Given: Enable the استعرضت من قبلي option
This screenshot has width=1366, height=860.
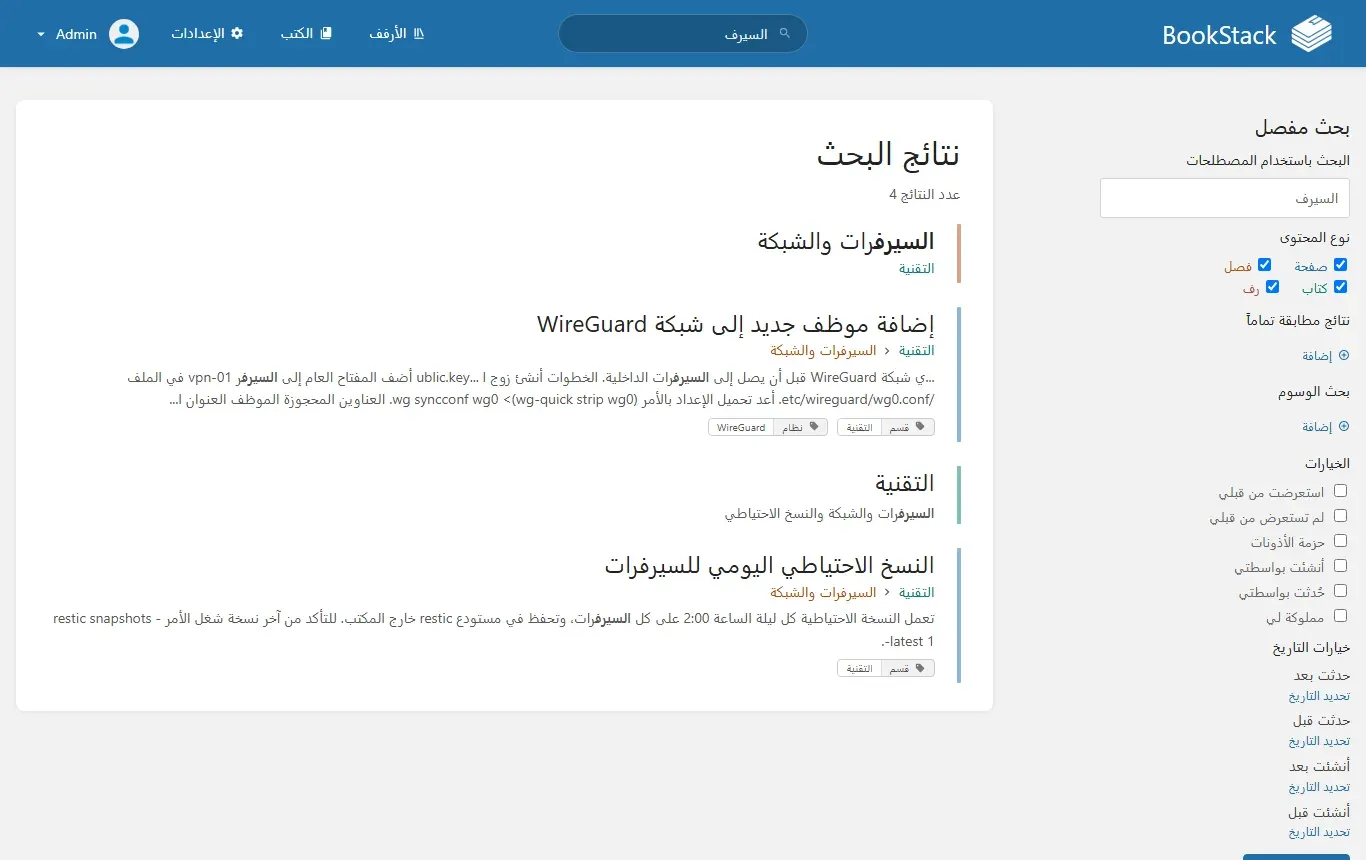Looking at the screenshot, I should pyautogui.click(x=1341, y=491).
